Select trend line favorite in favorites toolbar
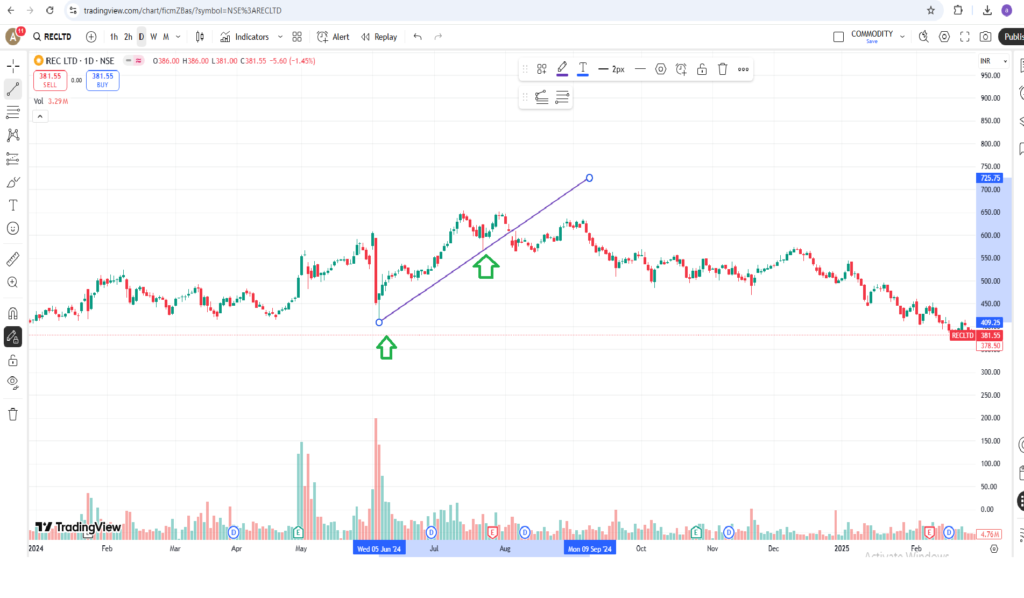This screenshot has width=1024, height=598. 541,97
